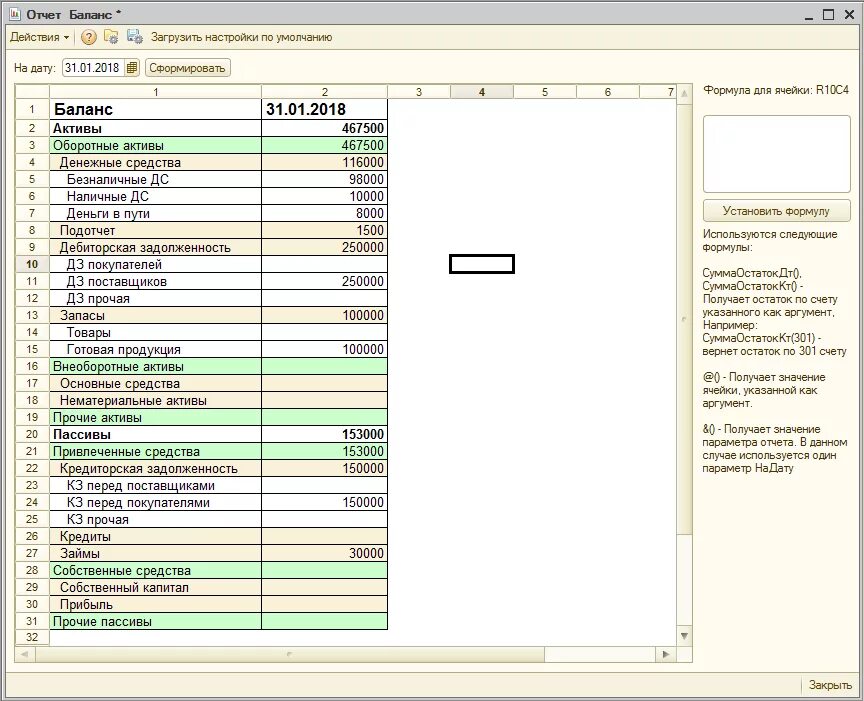Viewport: 864px width, 701px height.
Task: Select cell ДЗ поставщиков
Action: point(155,282)
